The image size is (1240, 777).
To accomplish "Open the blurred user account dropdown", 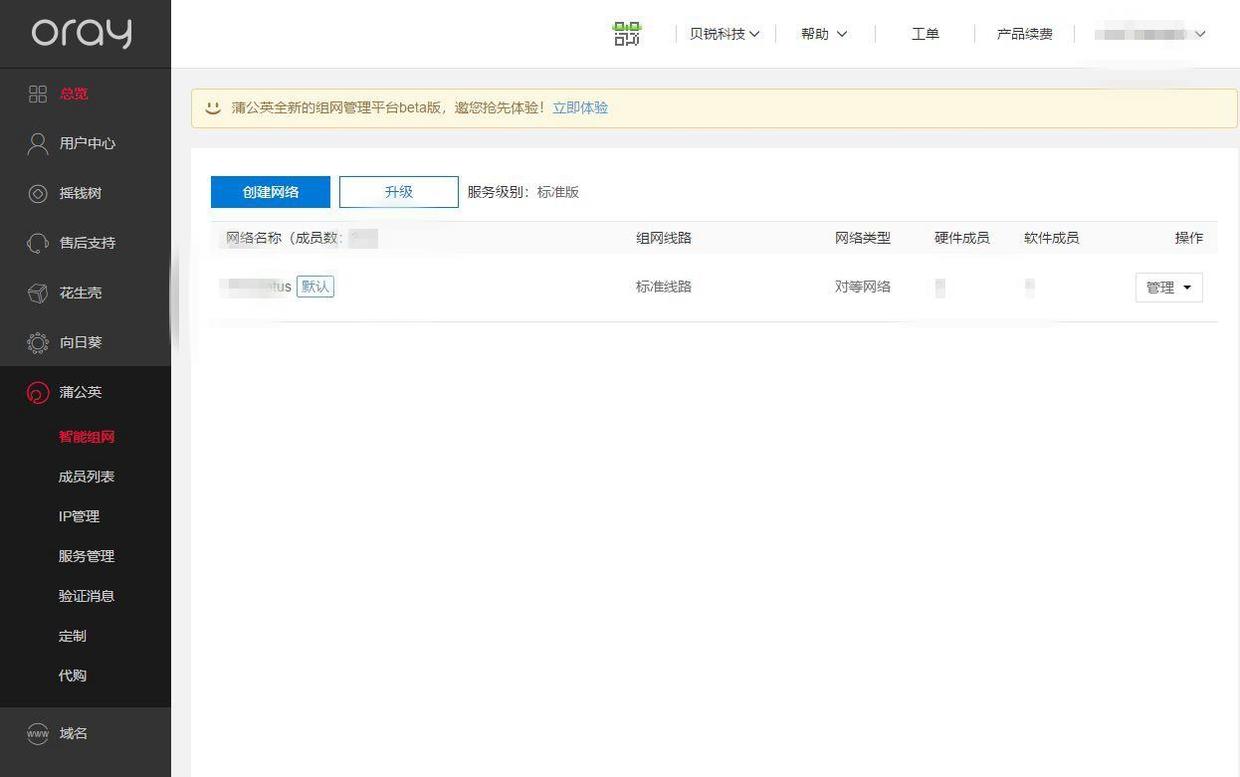I will point(1150,34).
